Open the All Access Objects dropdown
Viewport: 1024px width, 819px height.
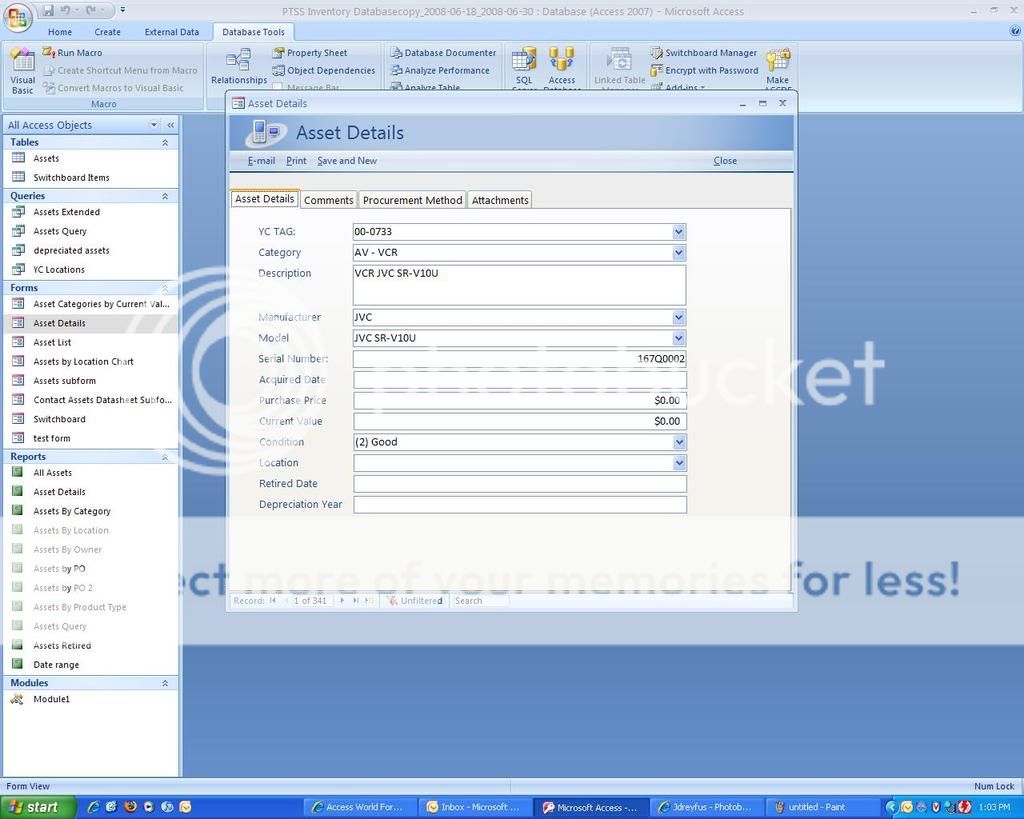154,125
